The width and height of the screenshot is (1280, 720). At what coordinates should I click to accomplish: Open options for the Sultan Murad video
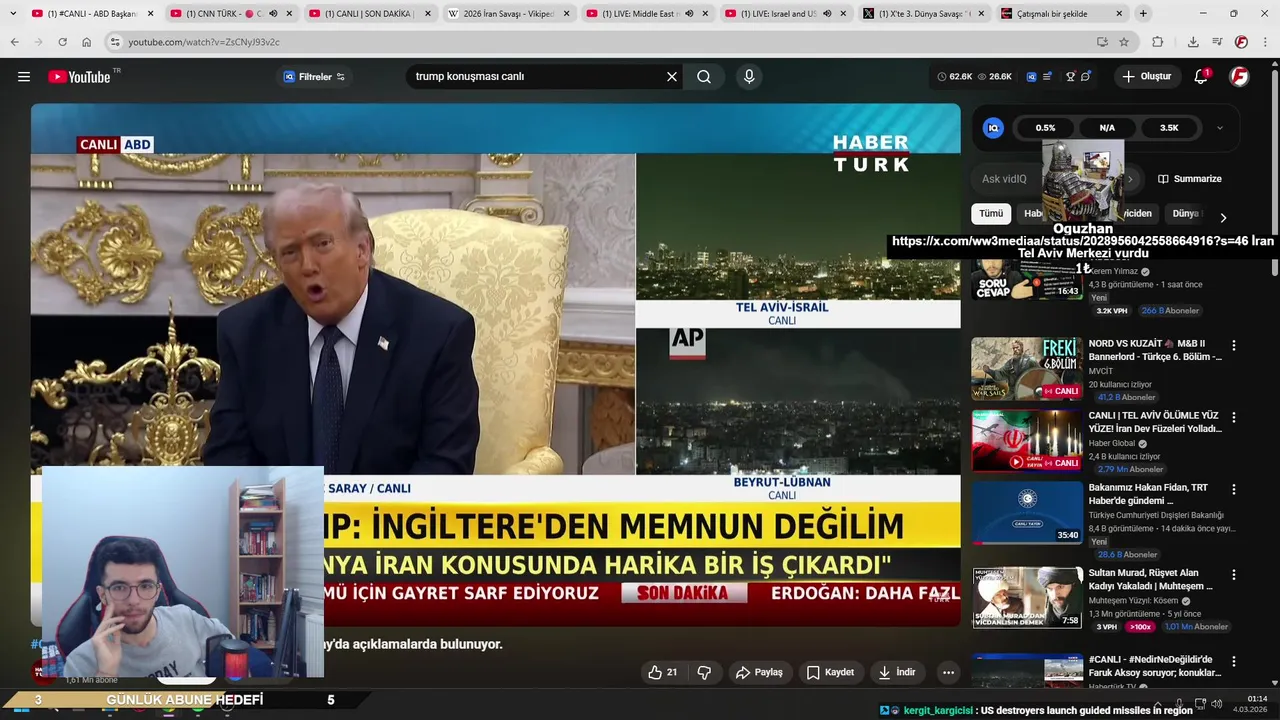[x=1233, y=575]
